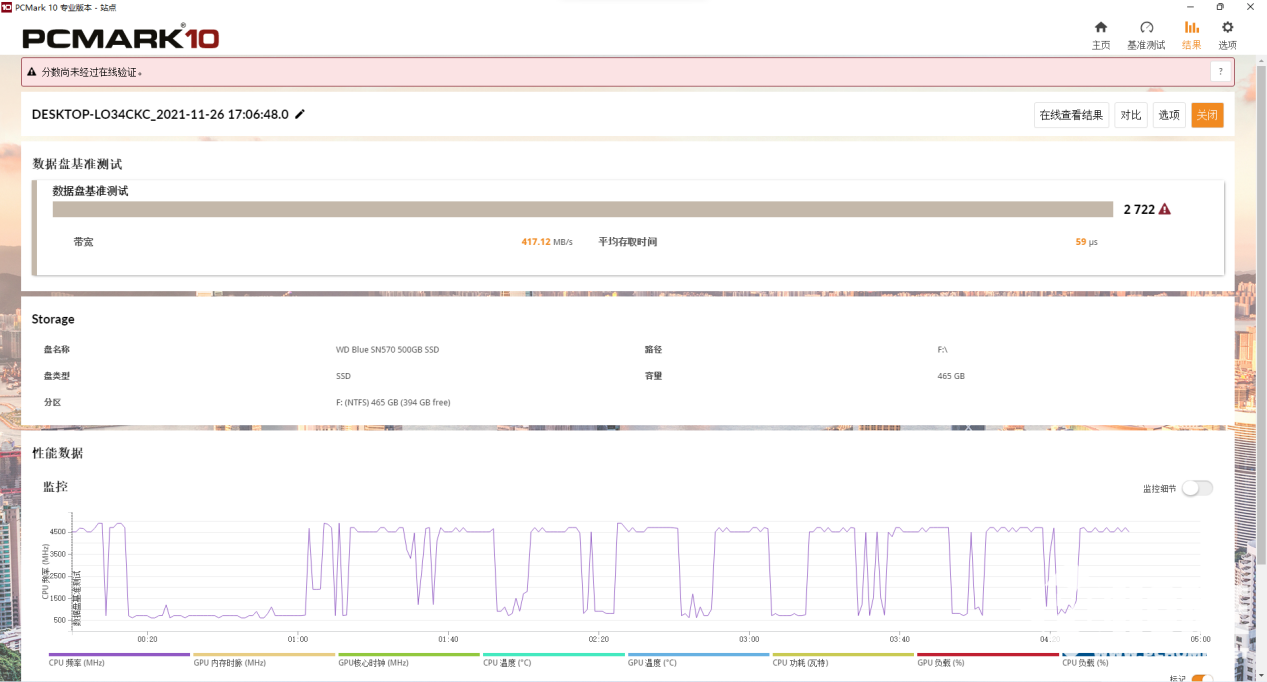This screenshot has width=1267, height=682.
Task: Click the PCMark 10 title bar app icon
Action: coord(6,6)
